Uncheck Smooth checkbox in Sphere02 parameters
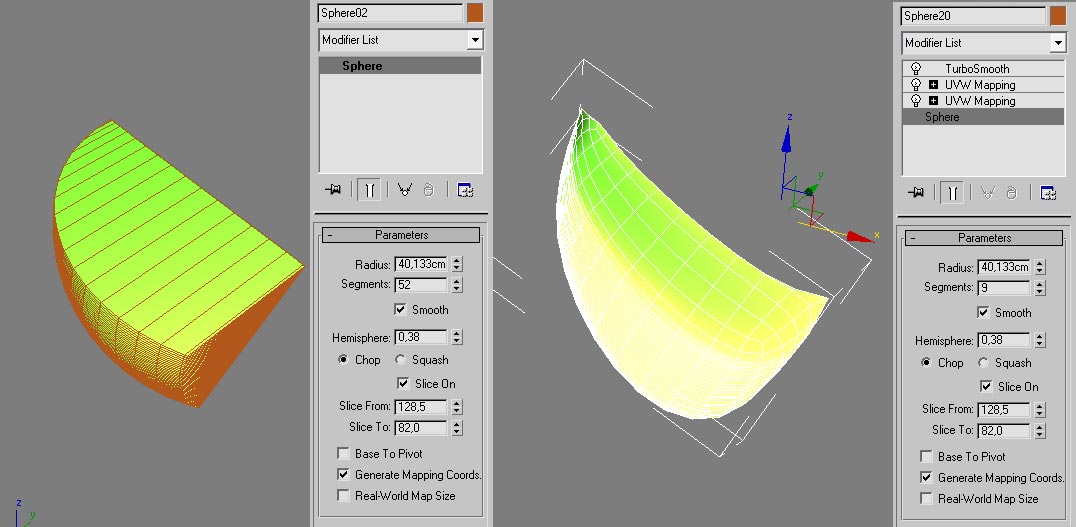The image size is (1076, 527). [401, 310]
